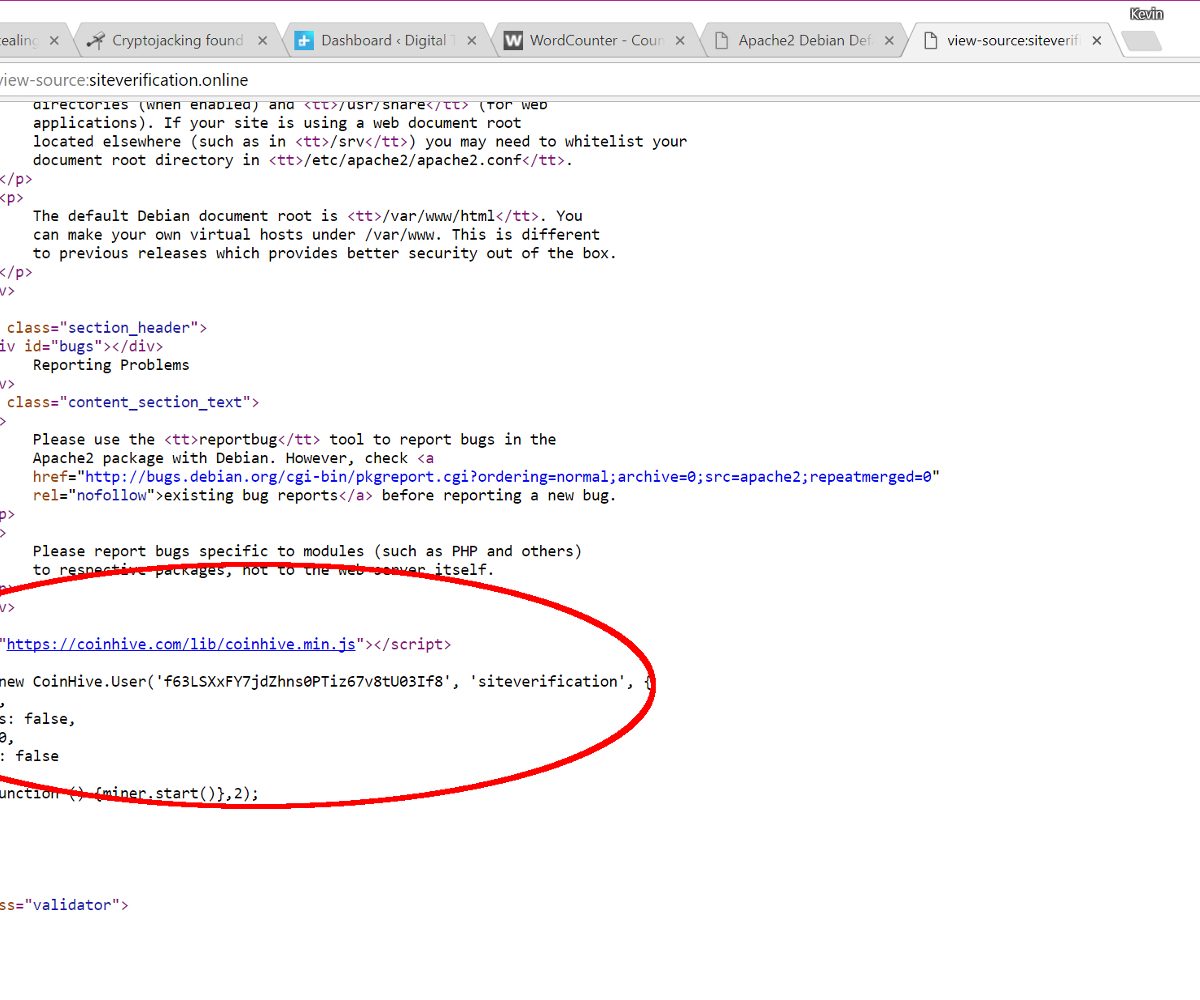1200x1000 pixels.
Task: Focus the address bar showing view-source:siteverification.online
Action: pyautogui.click(x=600, y=80)
